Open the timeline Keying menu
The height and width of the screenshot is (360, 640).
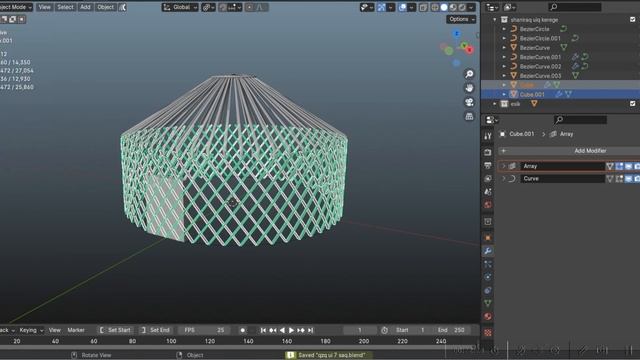coord(31,330)
